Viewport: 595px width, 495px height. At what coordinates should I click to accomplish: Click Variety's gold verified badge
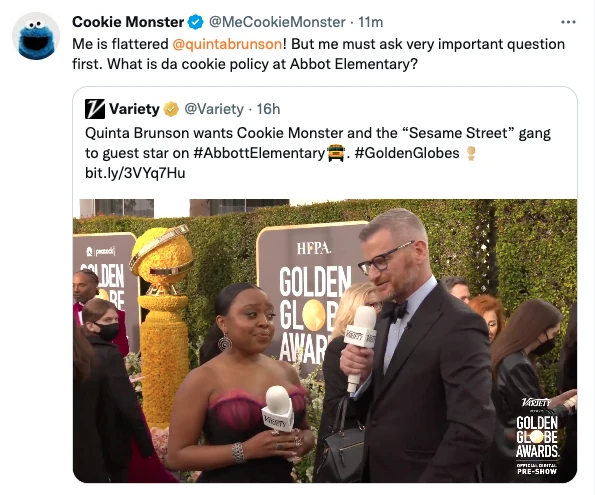tap(171, 109)
